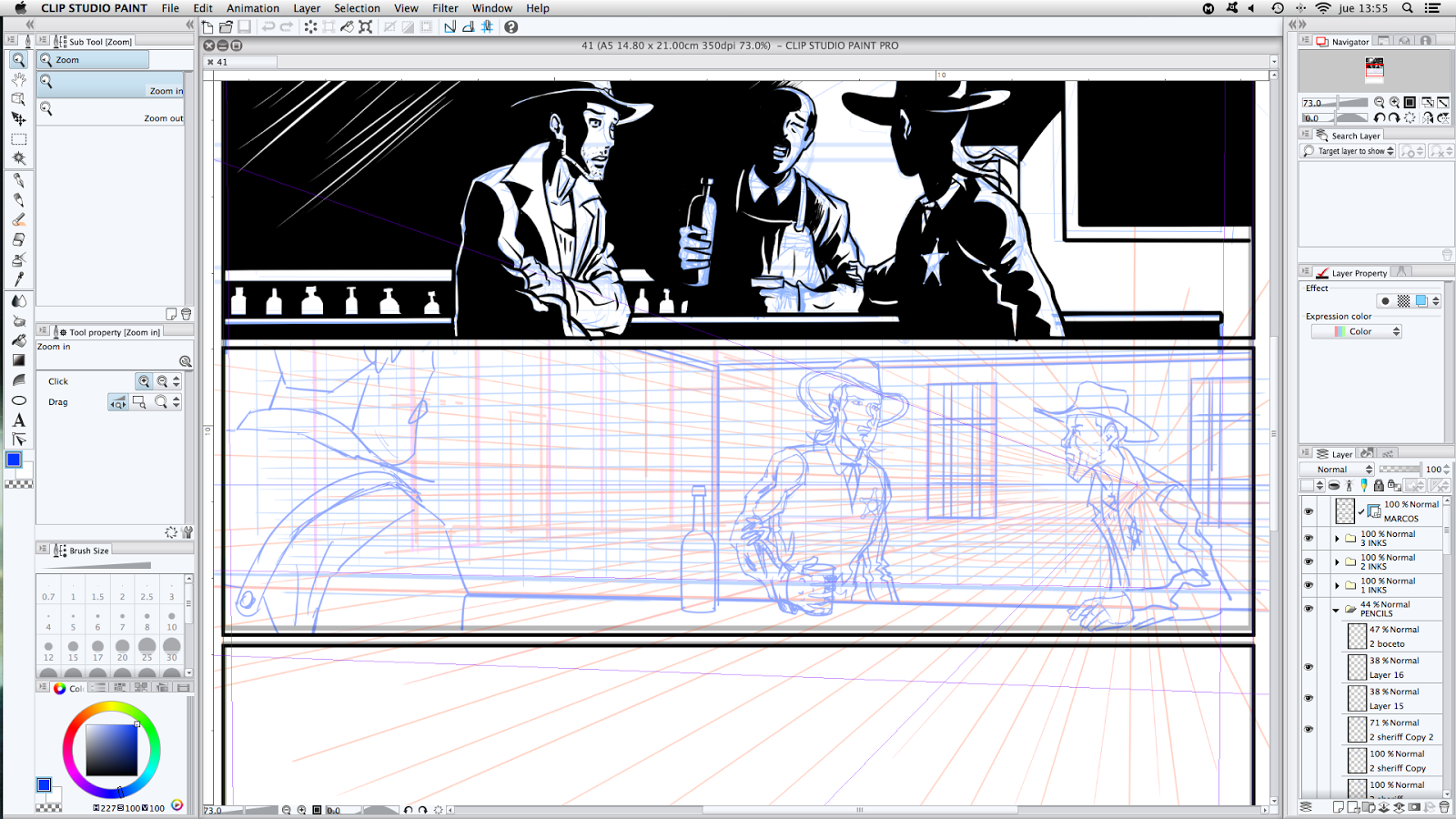
Task: Open the Selection menu
Action: click(357, 8)
